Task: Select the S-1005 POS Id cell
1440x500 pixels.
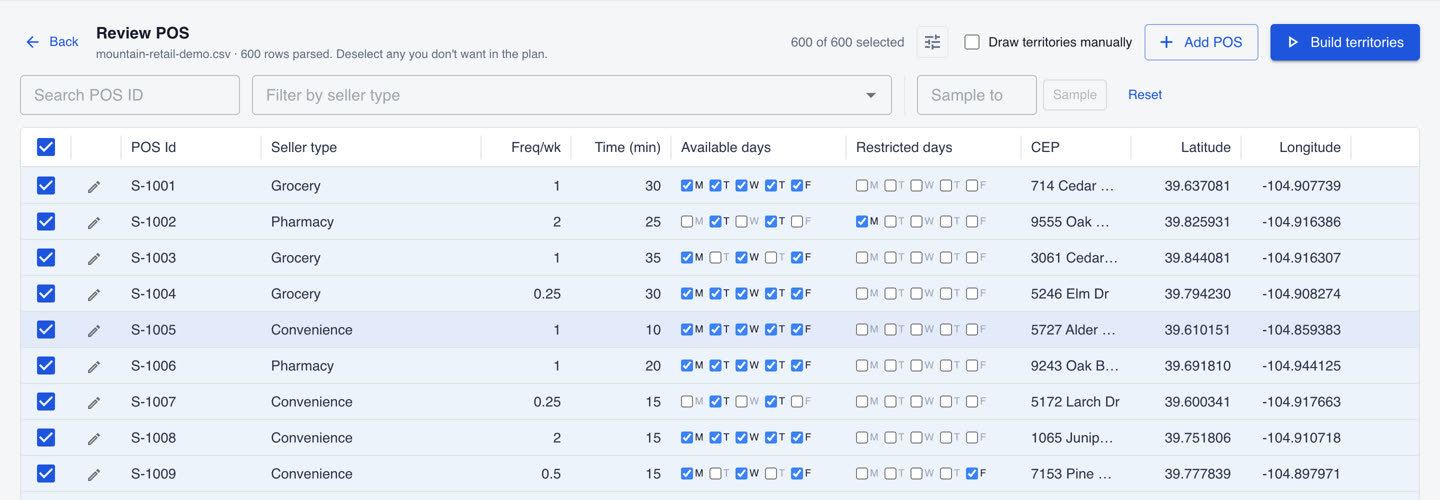Action: click(x=153, y=330)
